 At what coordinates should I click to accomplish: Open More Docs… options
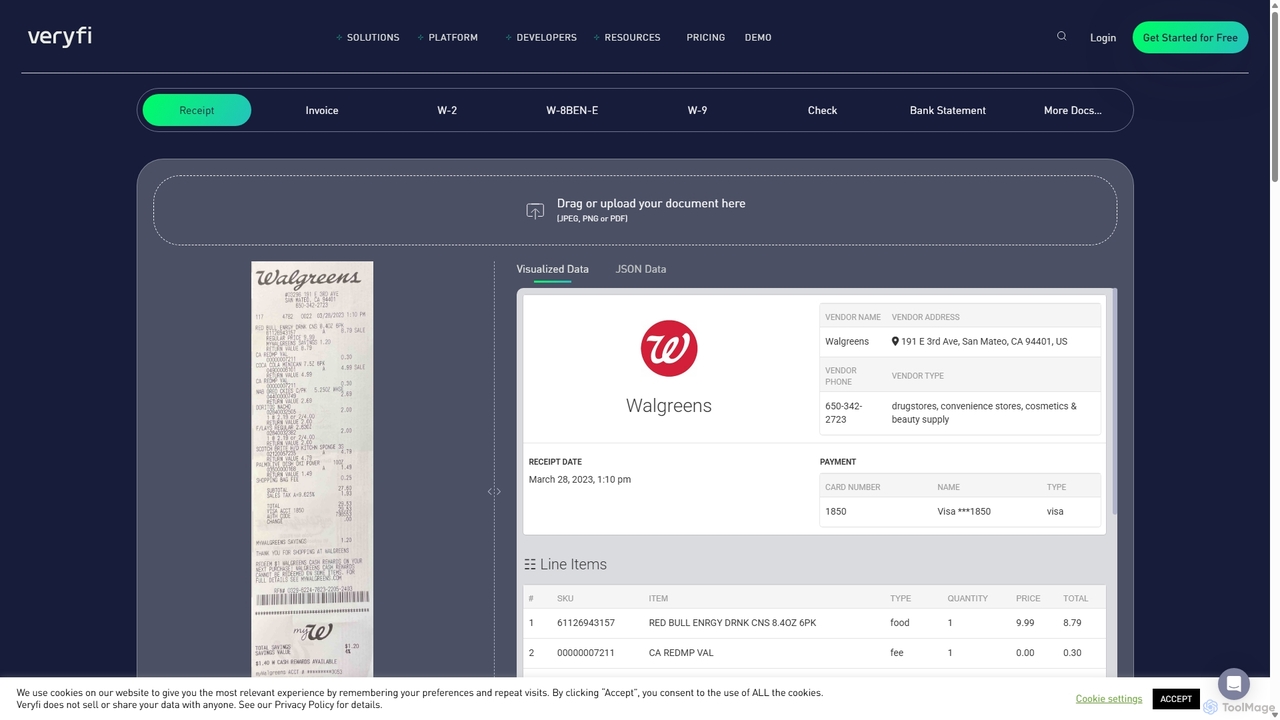tap(1072, 110)
